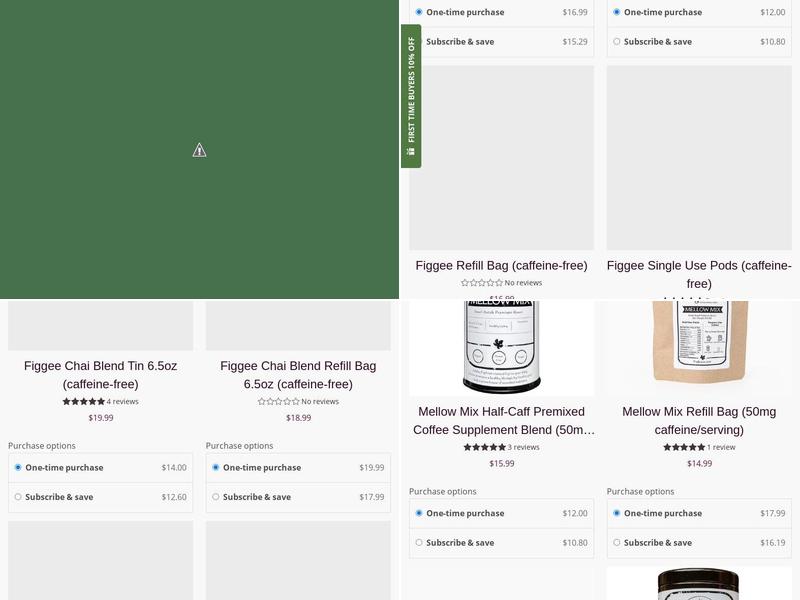Image resolution: width=800 pixels, height=600 pixels.
Task: Click the Figgee Refill Bag image placeholder
Action: 502,158
